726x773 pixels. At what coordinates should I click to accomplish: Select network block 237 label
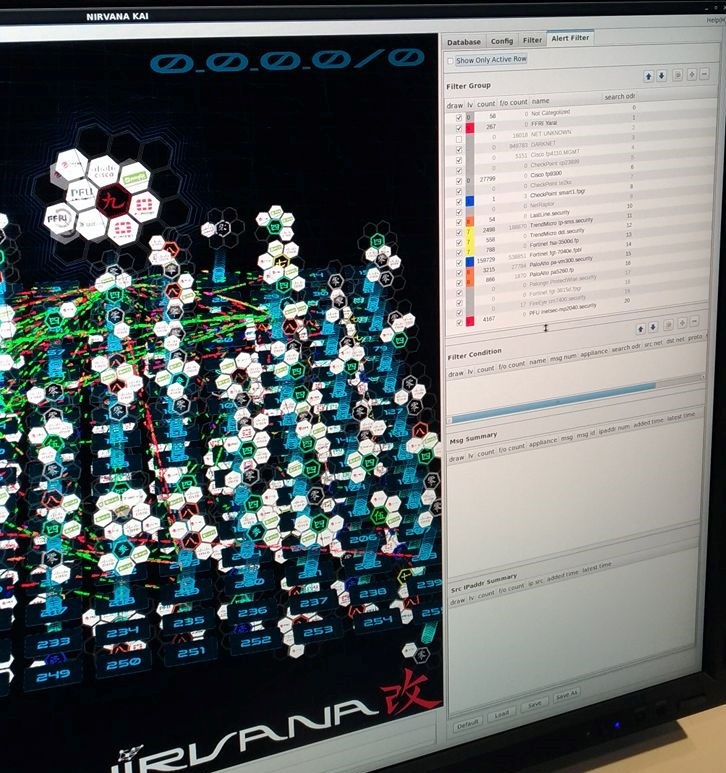pyautogui.click(x=313, y=602)
